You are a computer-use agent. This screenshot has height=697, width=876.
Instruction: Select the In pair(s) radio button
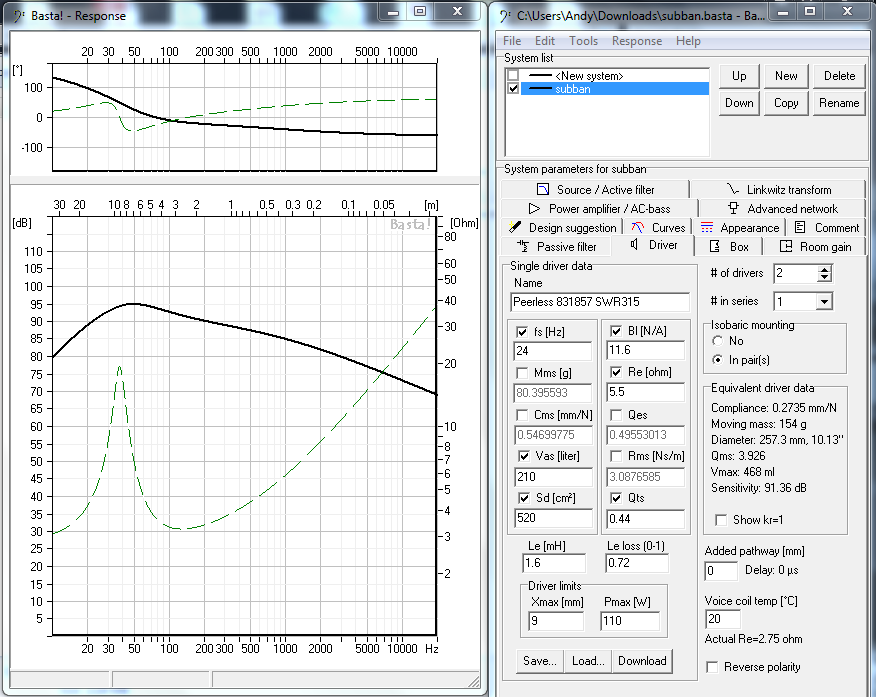718,360
